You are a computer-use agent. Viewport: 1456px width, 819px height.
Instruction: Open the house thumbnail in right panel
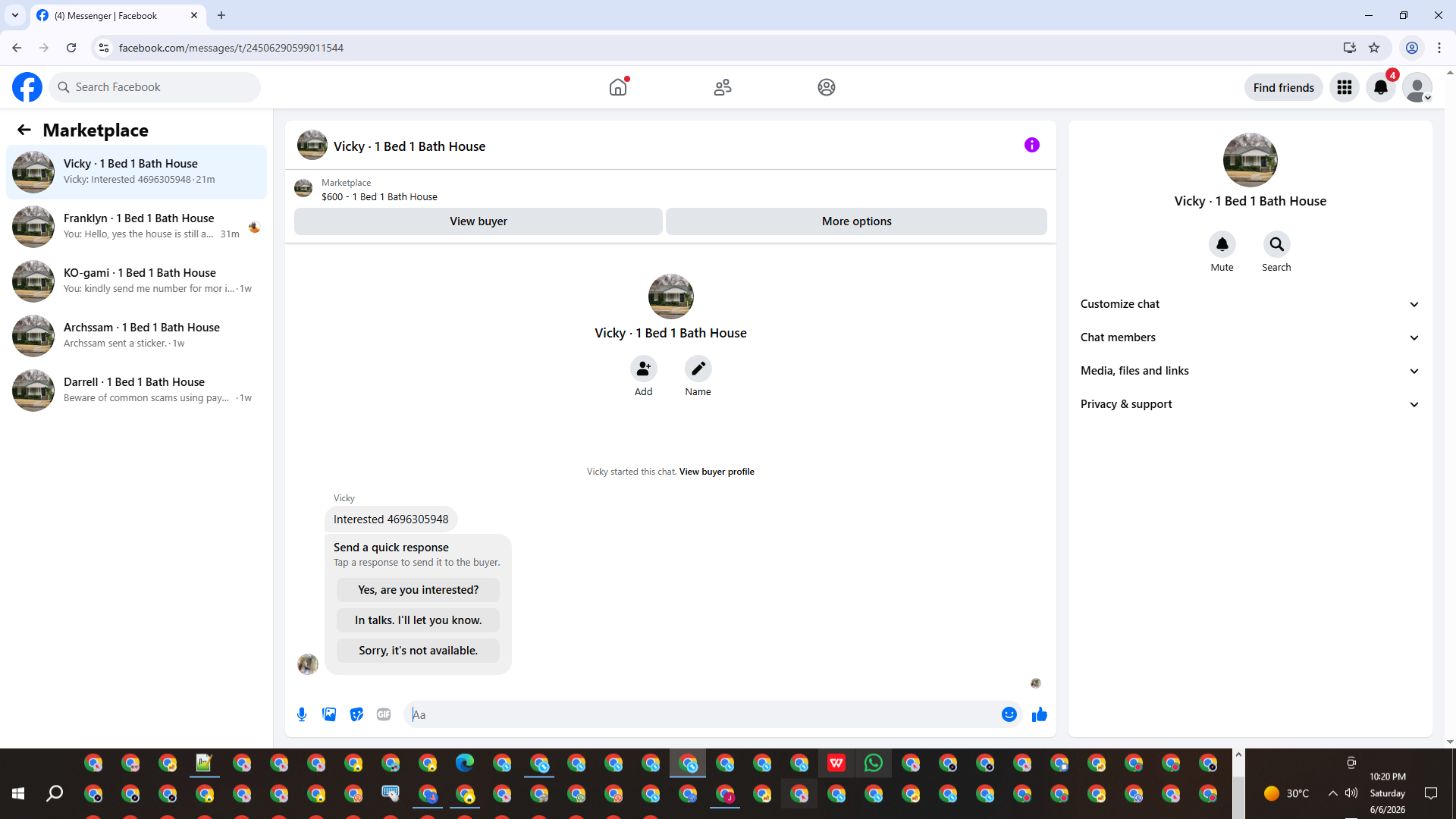point(1250,160)
